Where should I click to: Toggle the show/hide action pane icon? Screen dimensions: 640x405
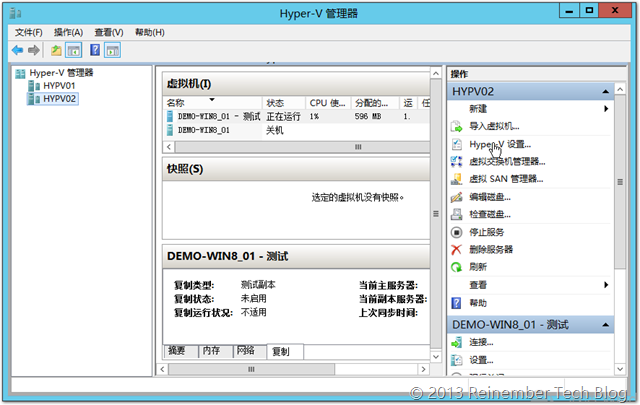pyautogui.click(x=112, y=51)
